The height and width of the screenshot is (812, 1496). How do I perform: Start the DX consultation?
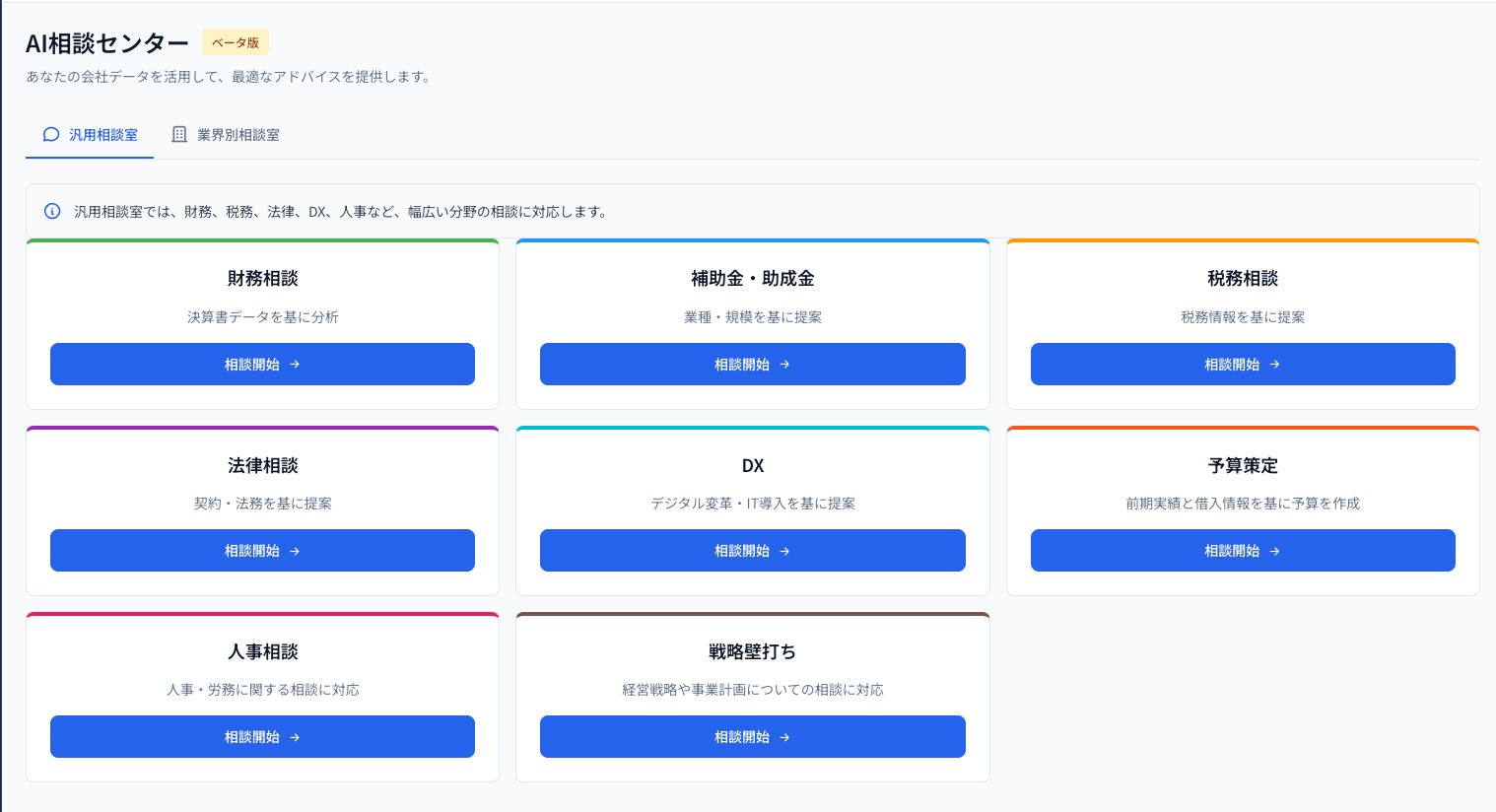[752, 550]
